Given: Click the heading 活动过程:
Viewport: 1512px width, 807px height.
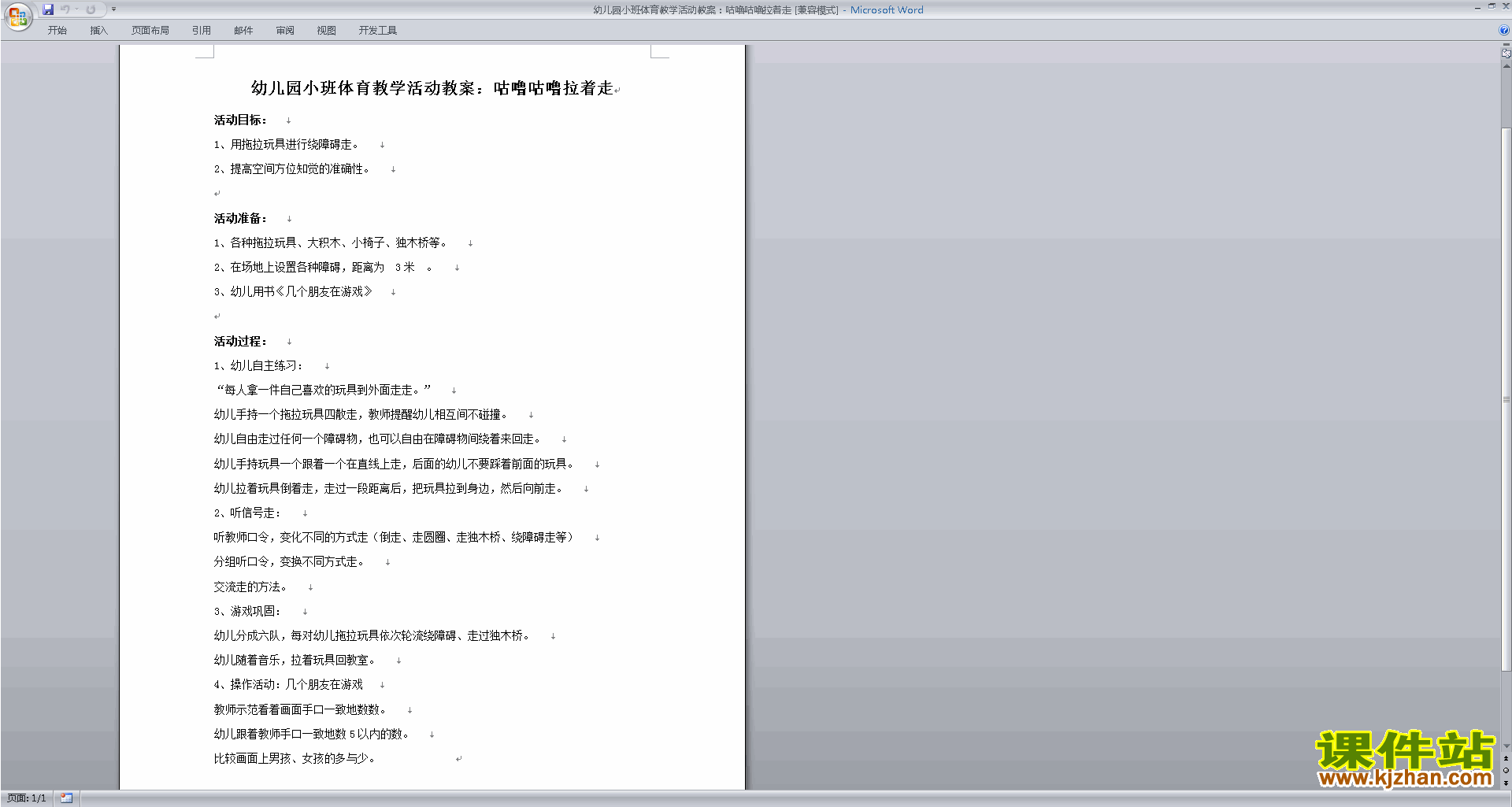Looking at the screenshot, I should 240,342.
